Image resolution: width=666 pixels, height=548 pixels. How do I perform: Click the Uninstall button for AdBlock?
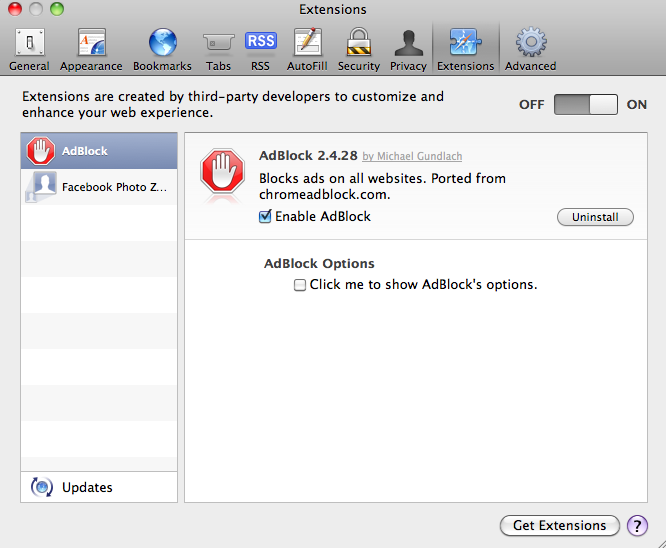pyautogui.click(x=595, y=217)
